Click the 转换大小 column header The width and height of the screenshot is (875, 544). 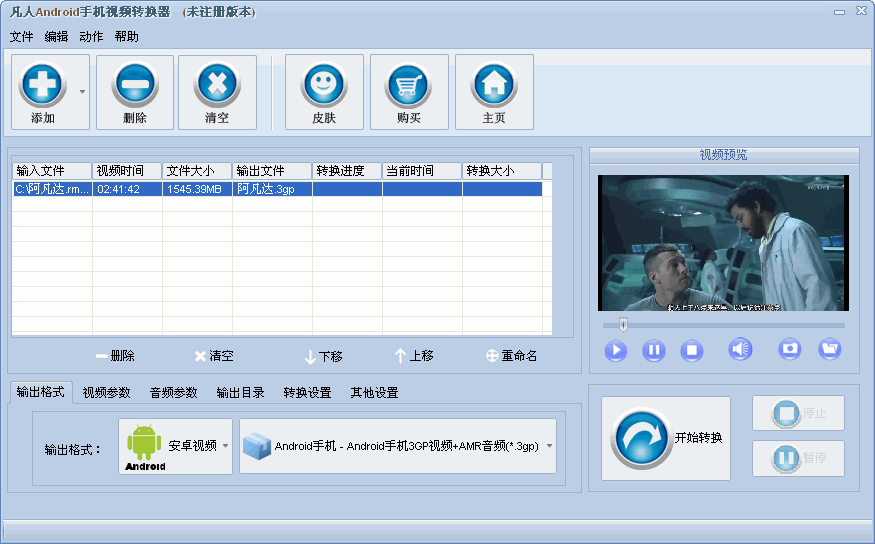pos(502,171)
